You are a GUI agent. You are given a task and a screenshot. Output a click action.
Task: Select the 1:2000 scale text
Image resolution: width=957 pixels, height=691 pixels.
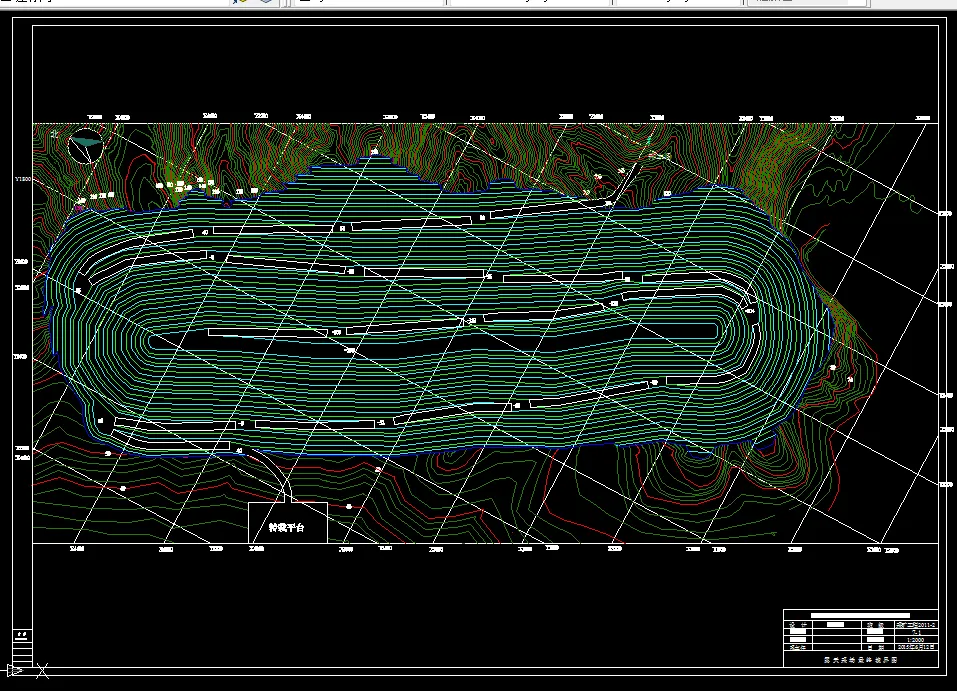point(915,640)
